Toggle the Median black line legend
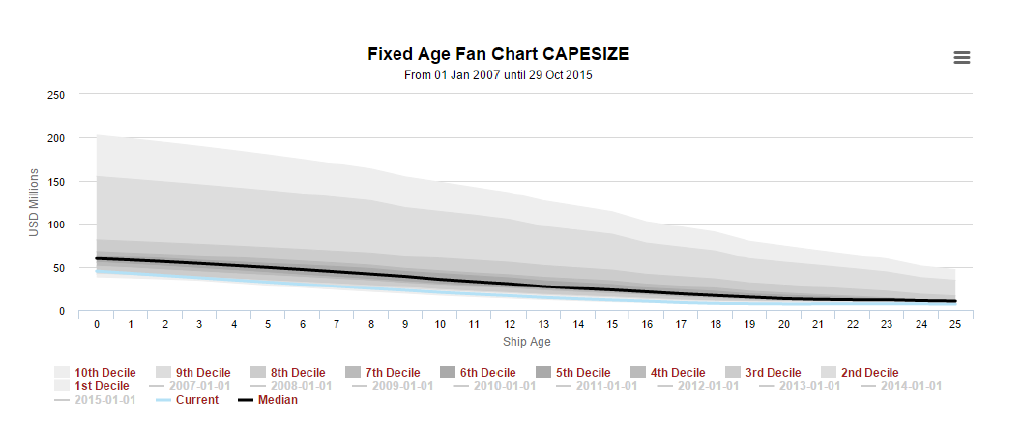The height and width of the screenshot is (426, 1011). click(276, 400)
